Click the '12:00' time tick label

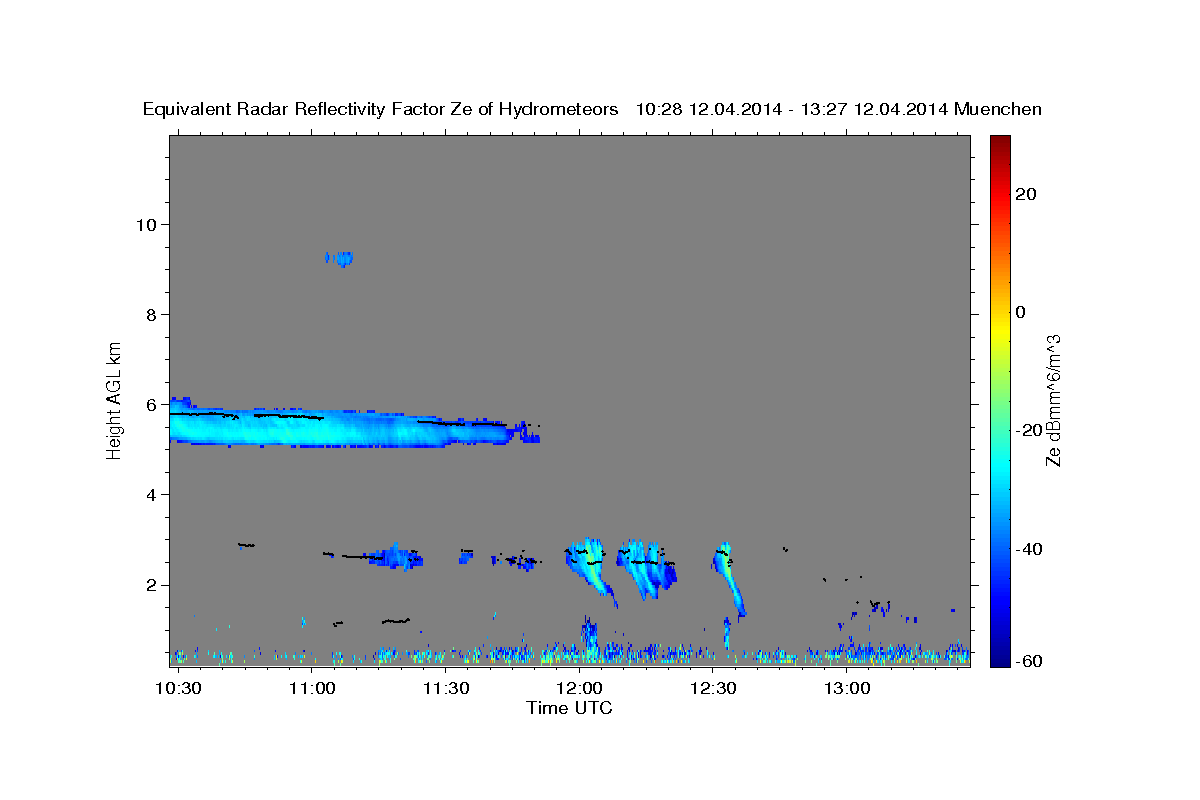point(579,689)
